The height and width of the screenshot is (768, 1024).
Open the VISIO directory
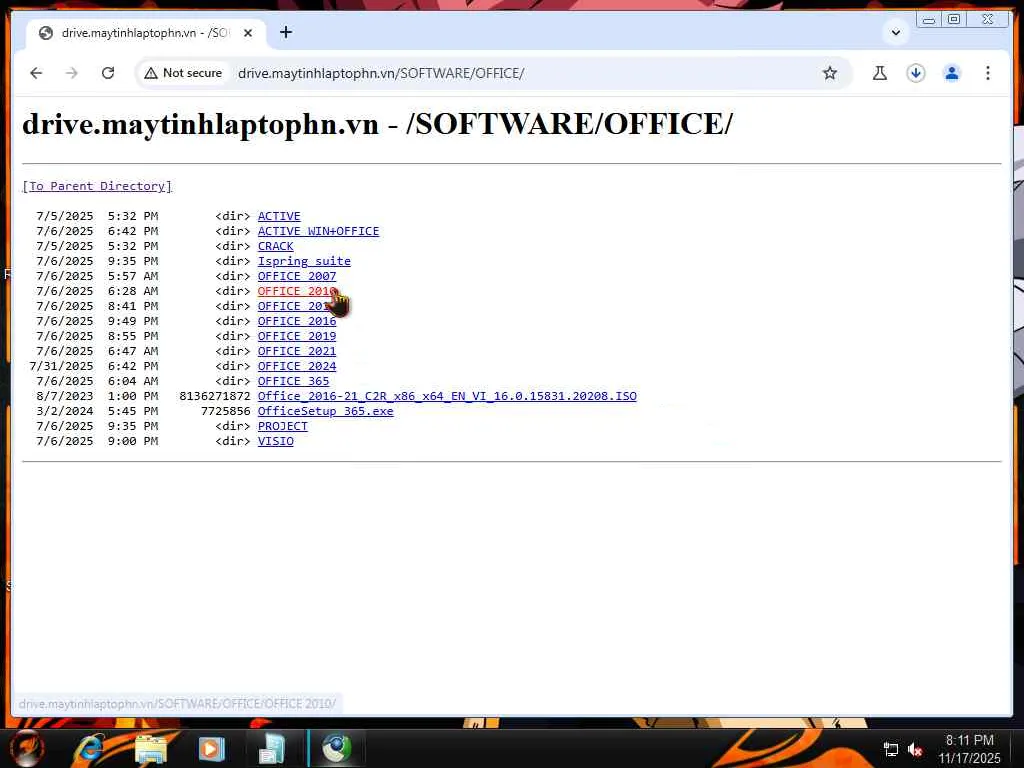[x=276, y=441]
